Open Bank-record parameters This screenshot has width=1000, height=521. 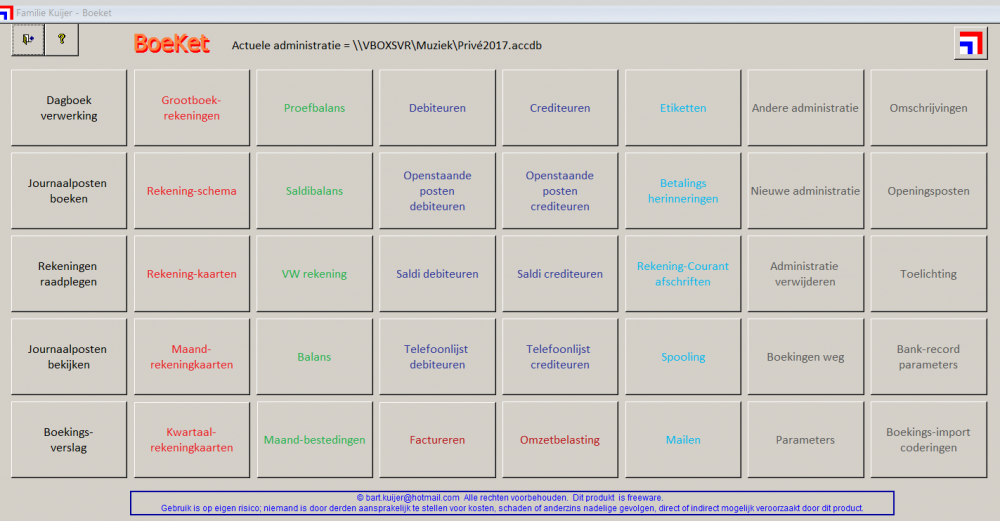[929, 356]
